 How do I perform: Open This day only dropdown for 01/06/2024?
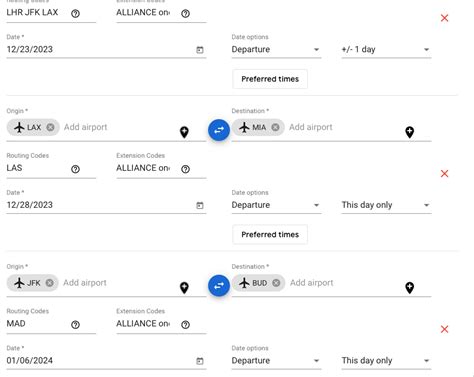(386, 361)
